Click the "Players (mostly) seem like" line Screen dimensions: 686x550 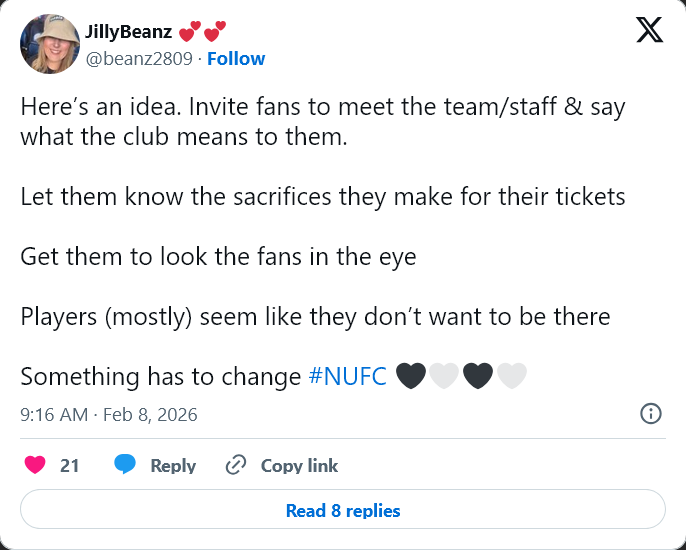[315, 317]
